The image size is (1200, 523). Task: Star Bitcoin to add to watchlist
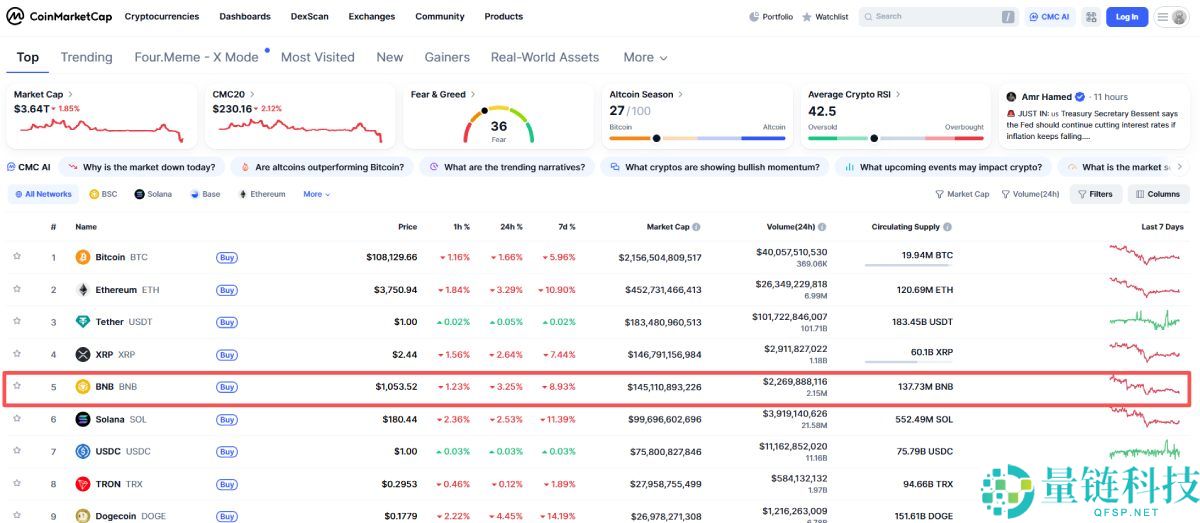point(17,257)
